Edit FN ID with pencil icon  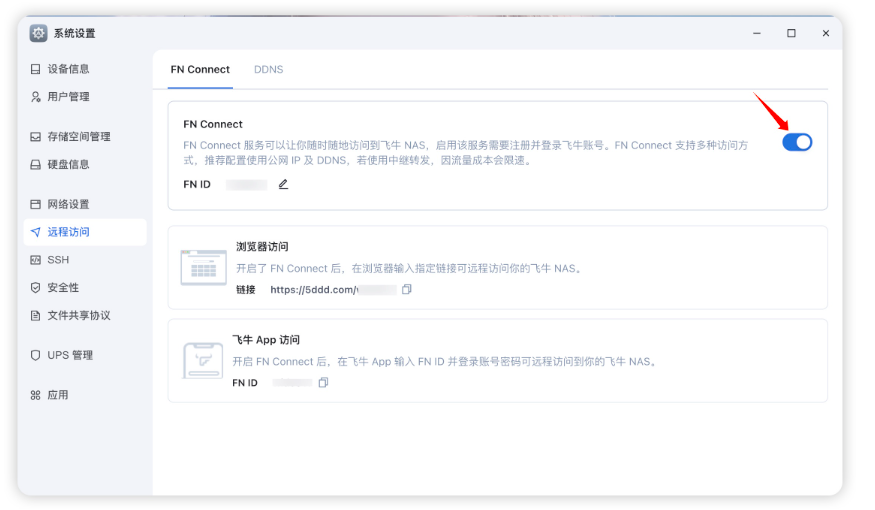[x=283, y=184]
